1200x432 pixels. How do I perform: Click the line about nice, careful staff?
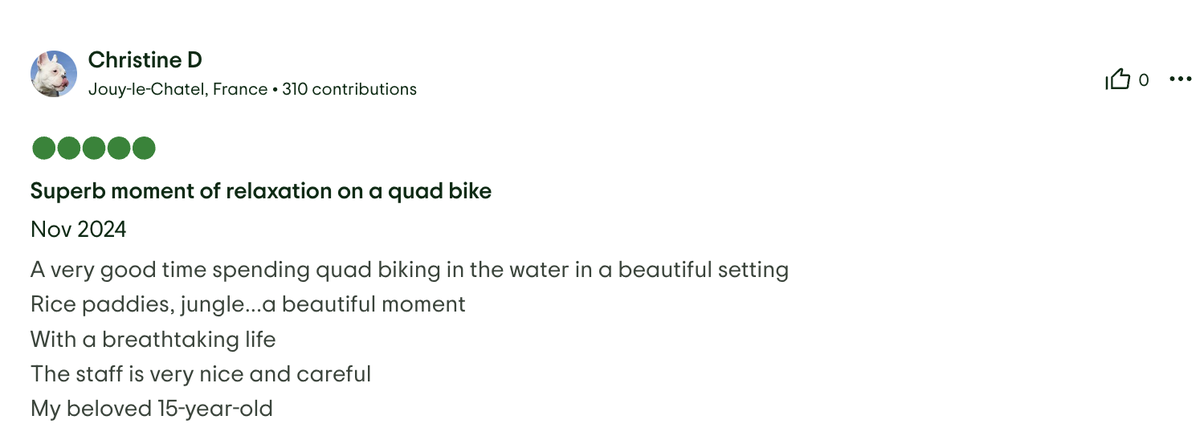tap(201, 374)
